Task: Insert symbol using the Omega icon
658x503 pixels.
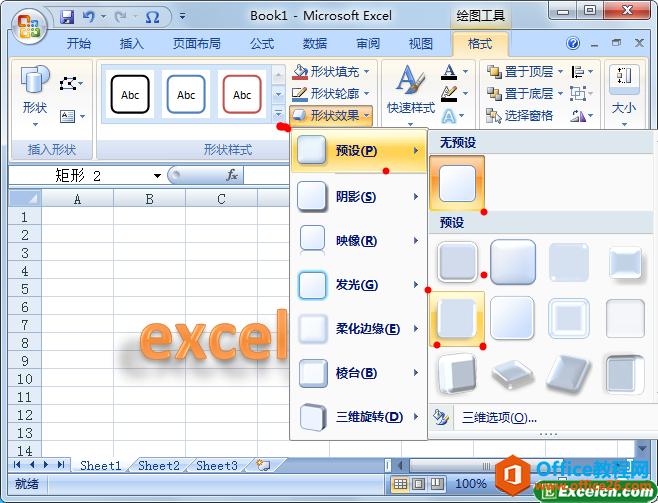Action: coord(152,17)
